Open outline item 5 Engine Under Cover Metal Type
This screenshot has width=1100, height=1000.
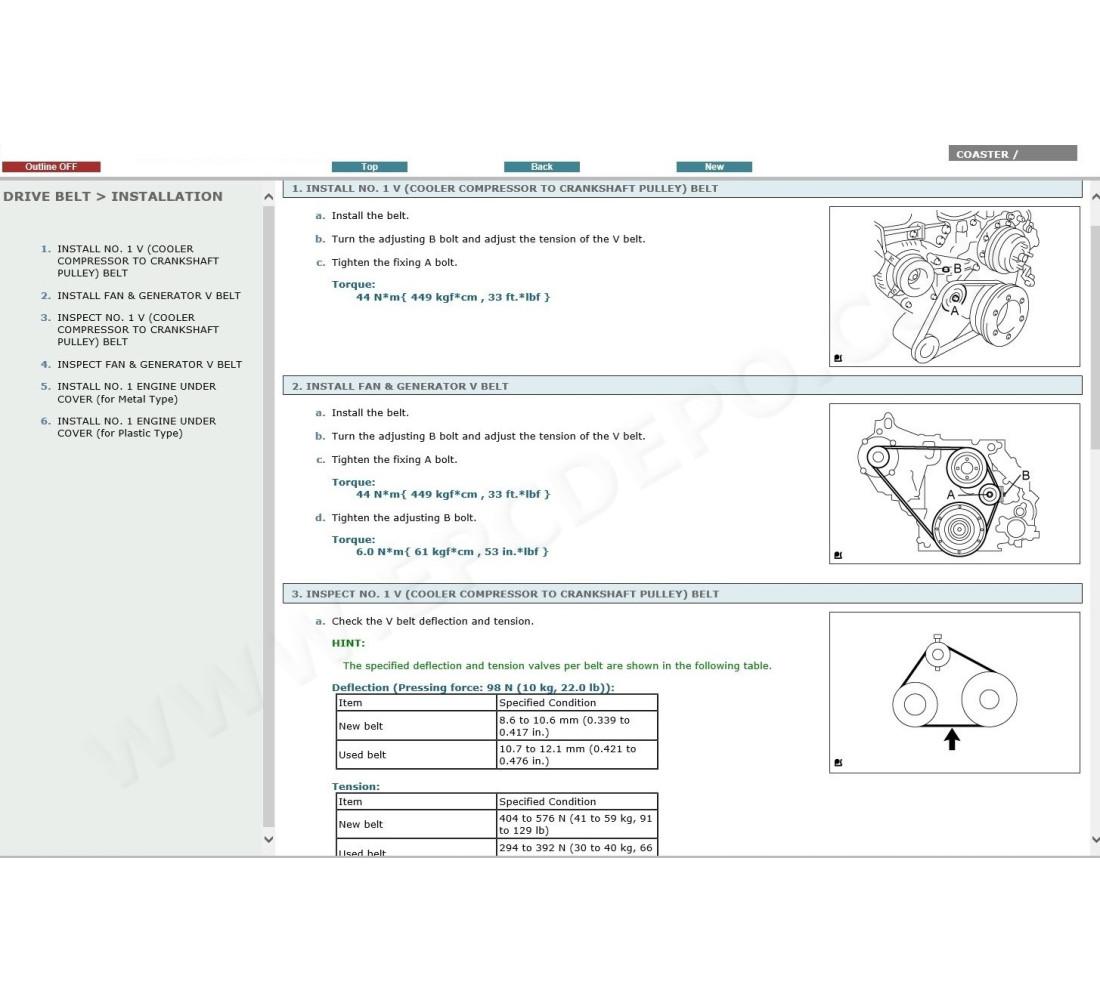[x=136, y=393]
